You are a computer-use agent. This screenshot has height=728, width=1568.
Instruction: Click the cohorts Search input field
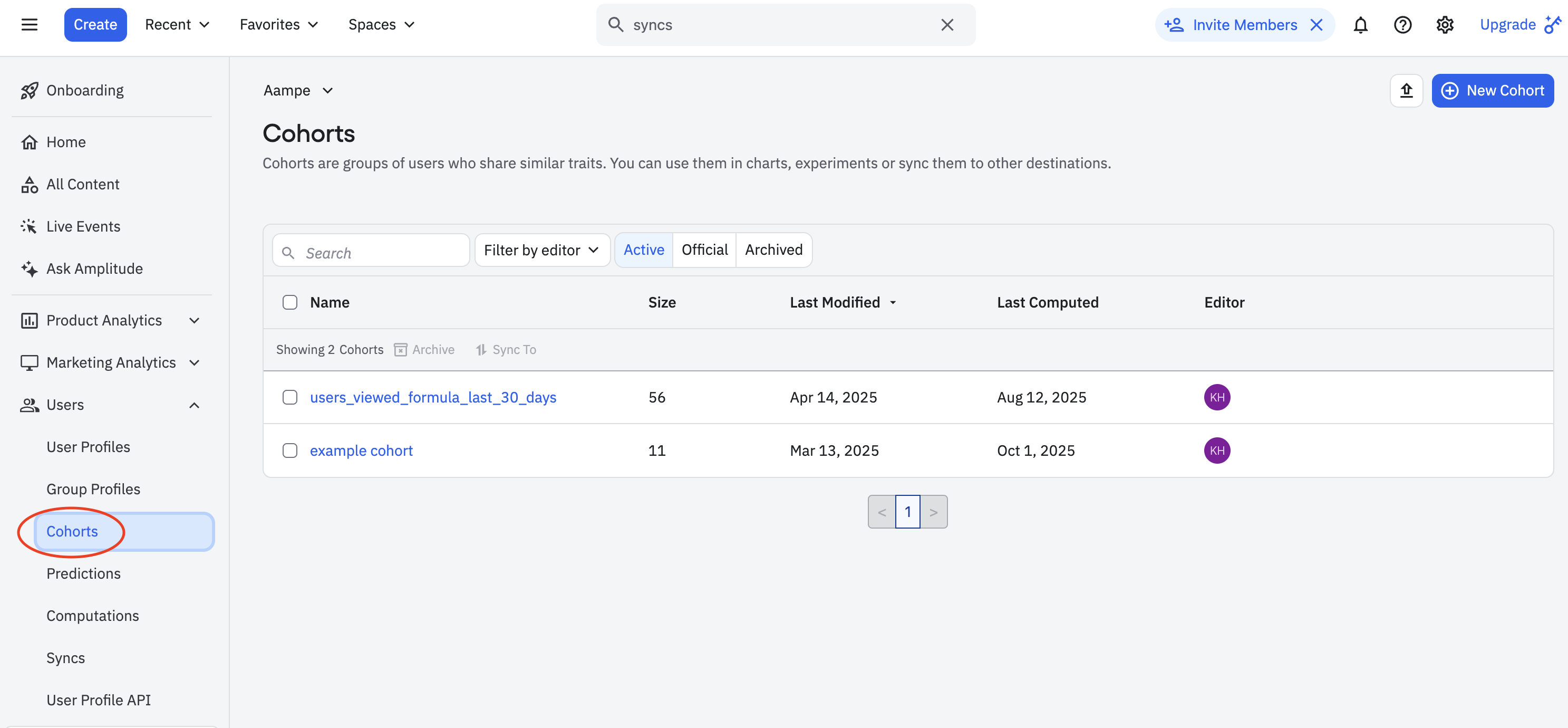[x=382, y=252]
